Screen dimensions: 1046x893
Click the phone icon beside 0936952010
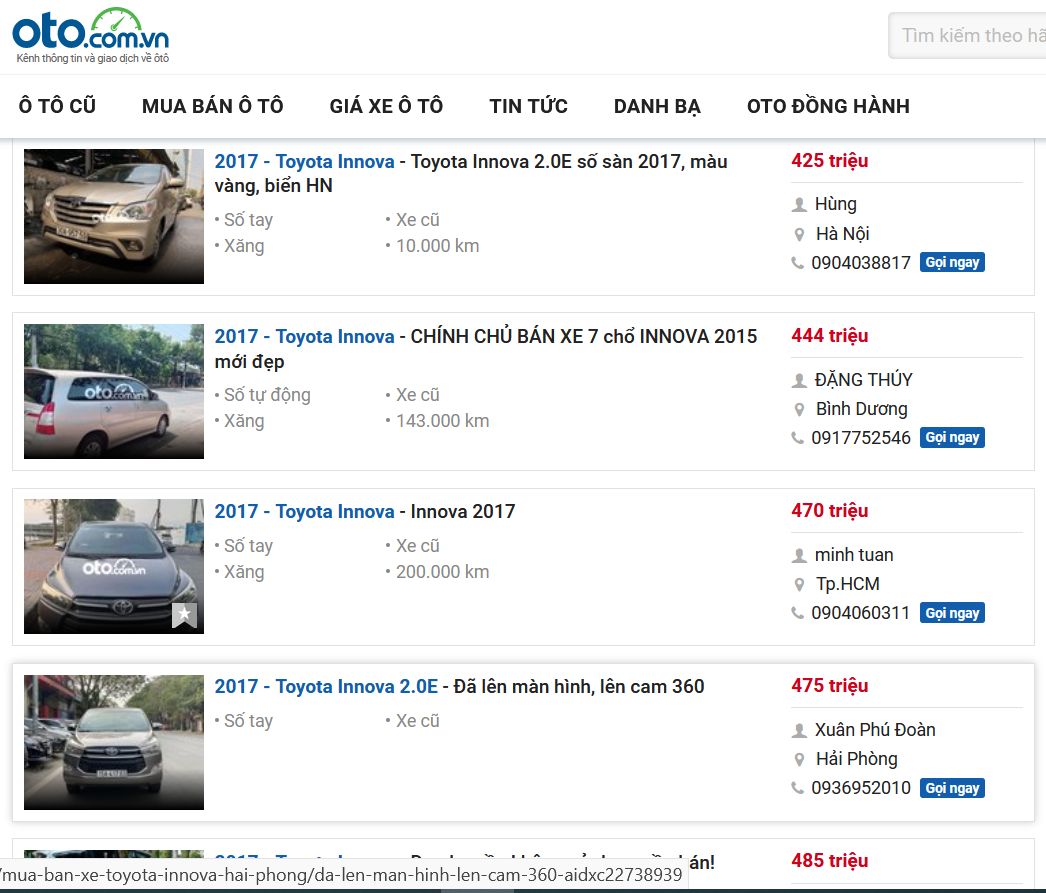(797, 788)
